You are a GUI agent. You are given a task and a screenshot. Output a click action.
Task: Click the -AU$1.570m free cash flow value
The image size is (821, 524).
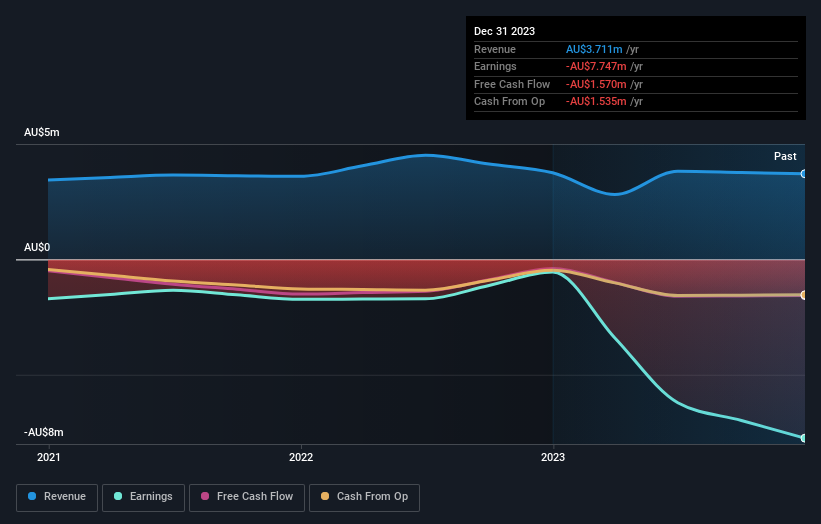click(x=596, y=84)
